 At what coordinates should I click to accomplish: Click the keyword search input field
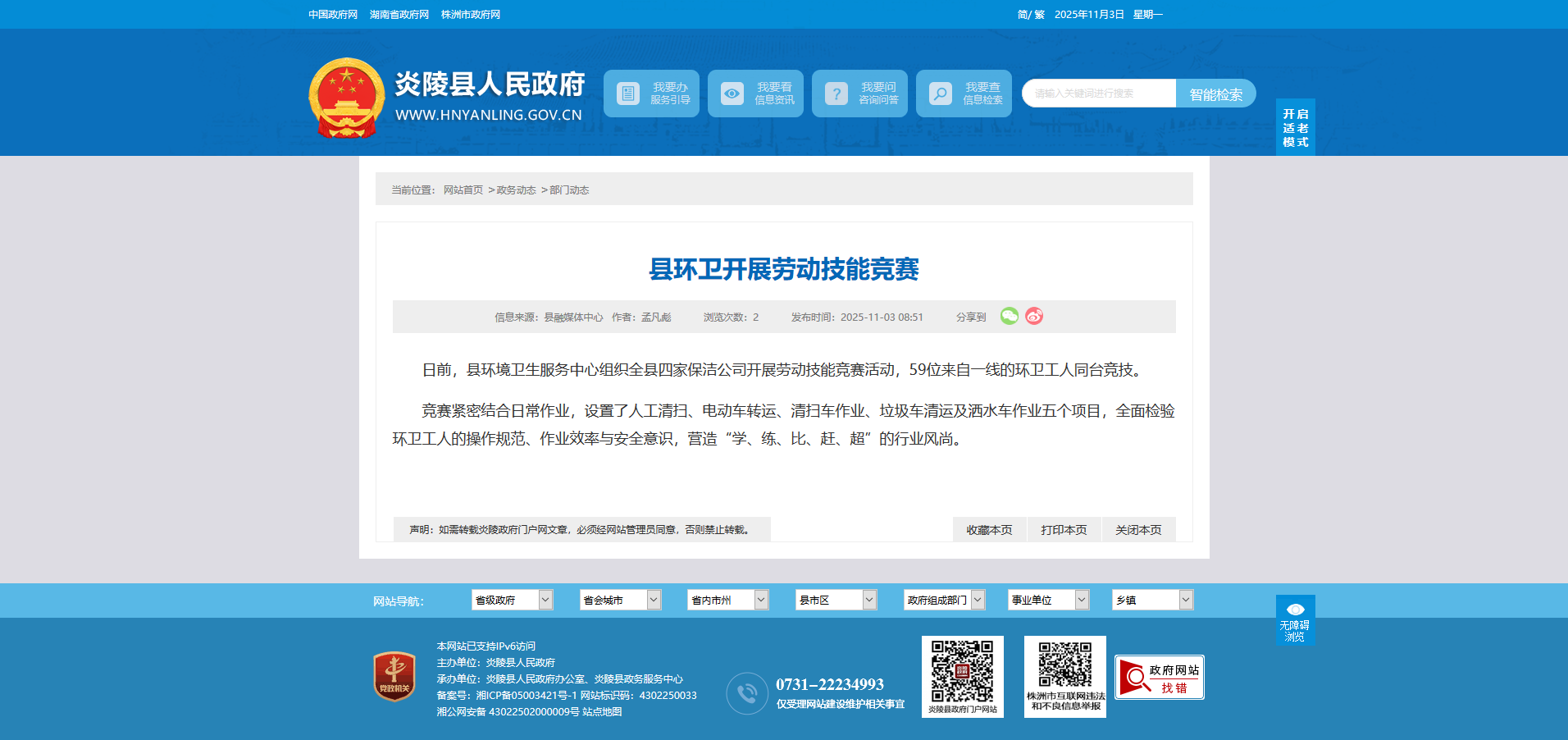(1099, 94)
